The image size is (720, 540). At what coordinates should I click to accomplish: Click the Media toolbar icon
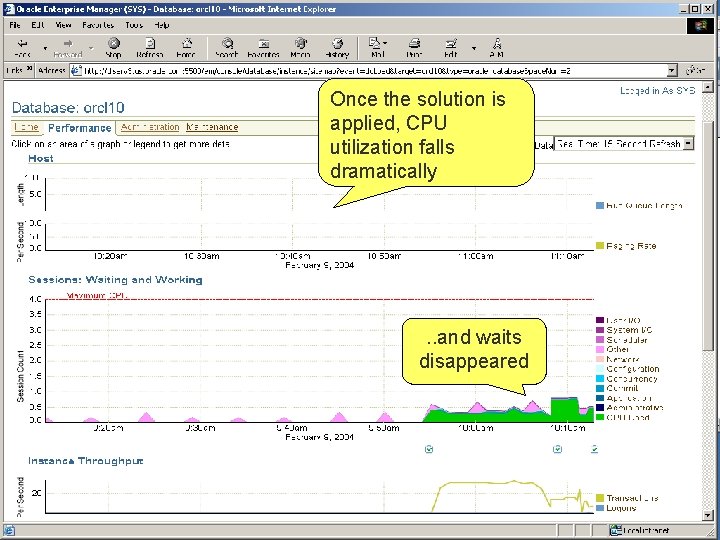click(301, 44)
